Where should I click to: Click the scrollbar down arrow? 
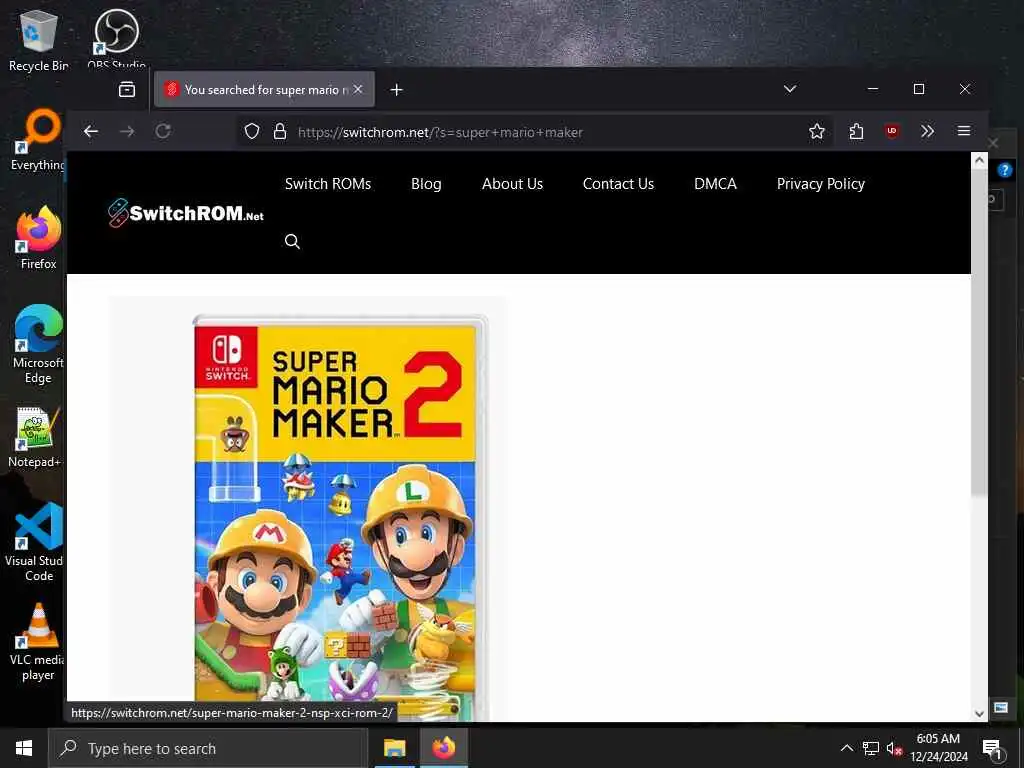[x=979, y=713]
